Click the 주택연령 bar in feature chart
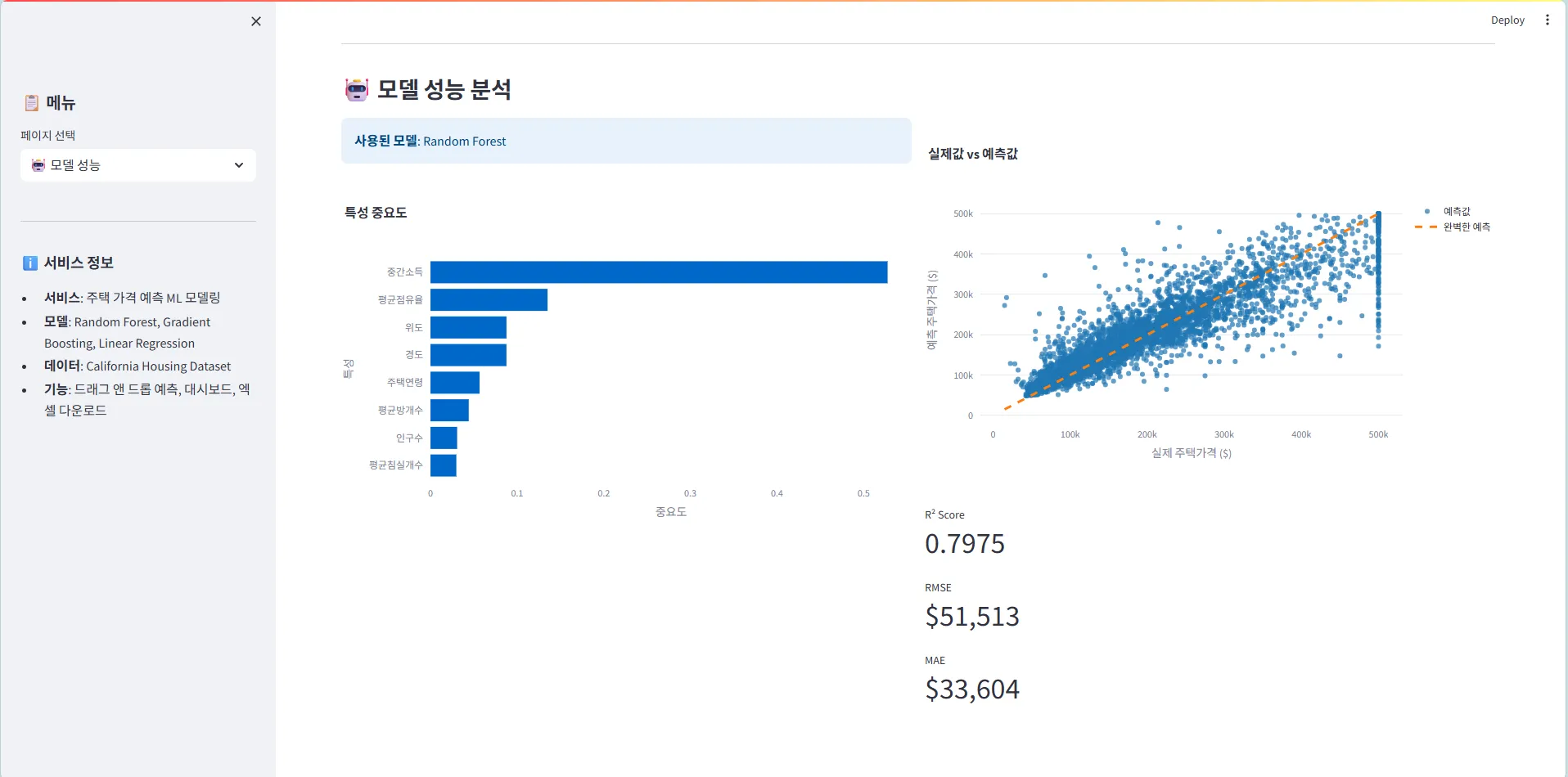Screen dimensions: 1568x777 (x=455, y=383)
